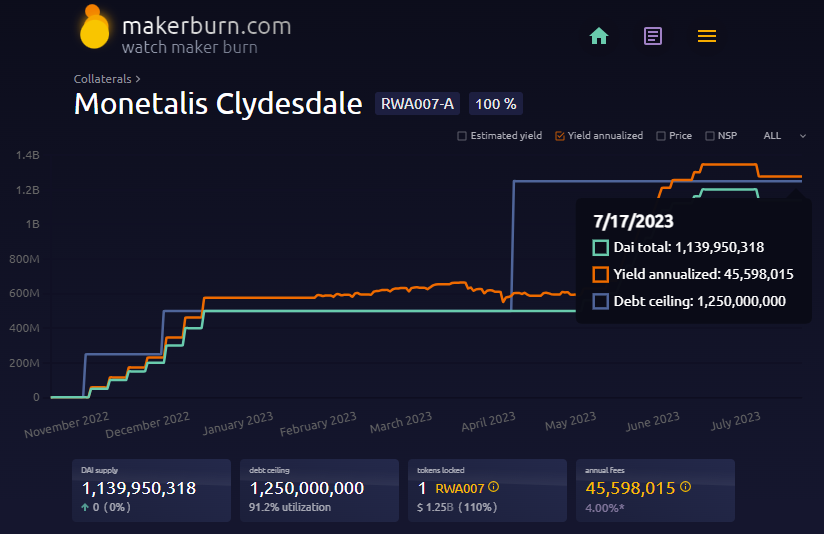The height and width of the screenshot is (534, 824).
Task: Click the Yield annualized orange legend swatch
Action: coord(601,274)
